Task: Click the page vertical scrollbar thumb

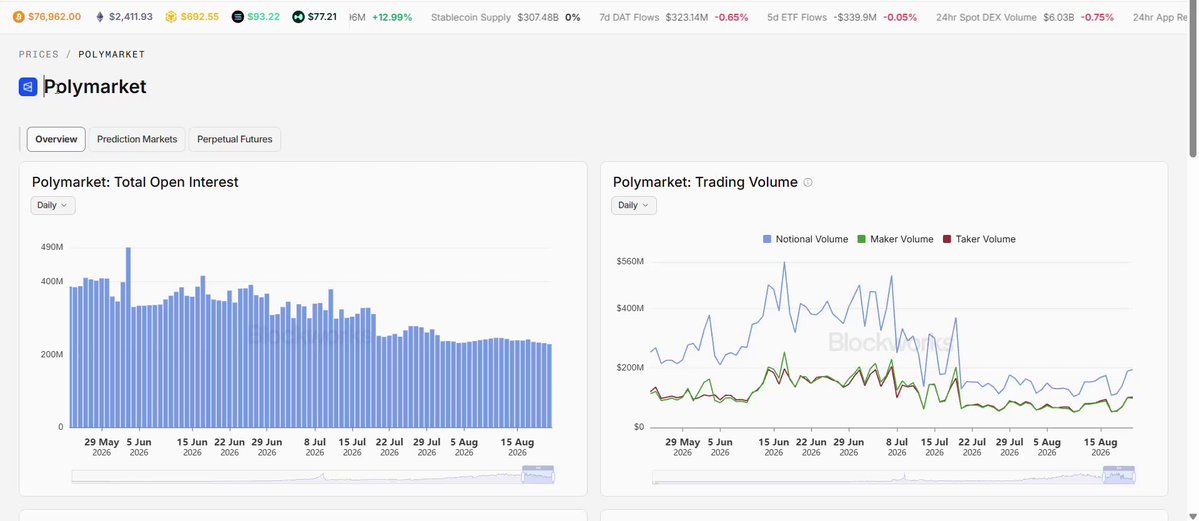Action: point(1193,80)
